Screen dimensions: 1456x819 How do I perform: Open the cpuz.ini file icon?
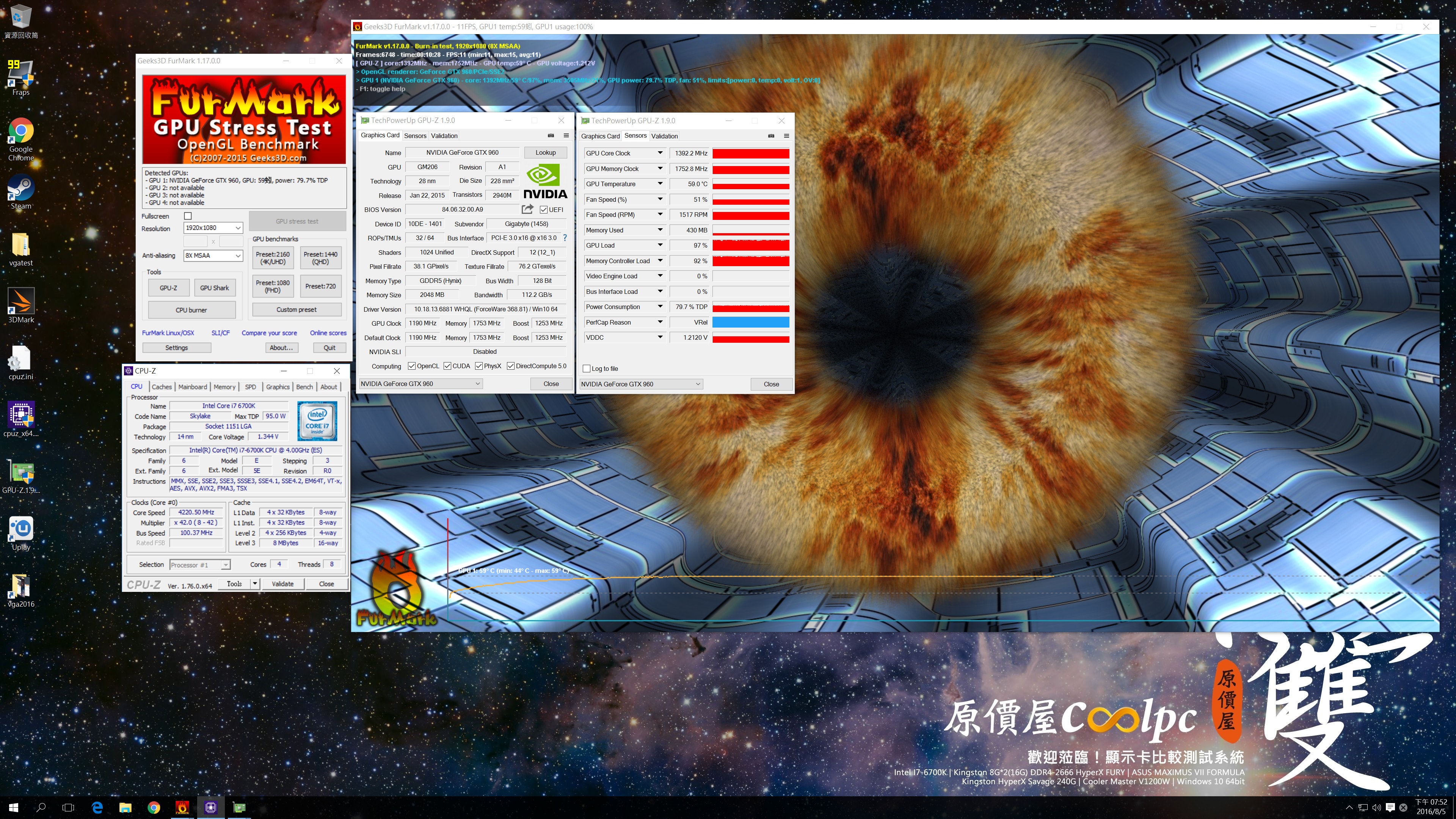(x=21, y=362)
